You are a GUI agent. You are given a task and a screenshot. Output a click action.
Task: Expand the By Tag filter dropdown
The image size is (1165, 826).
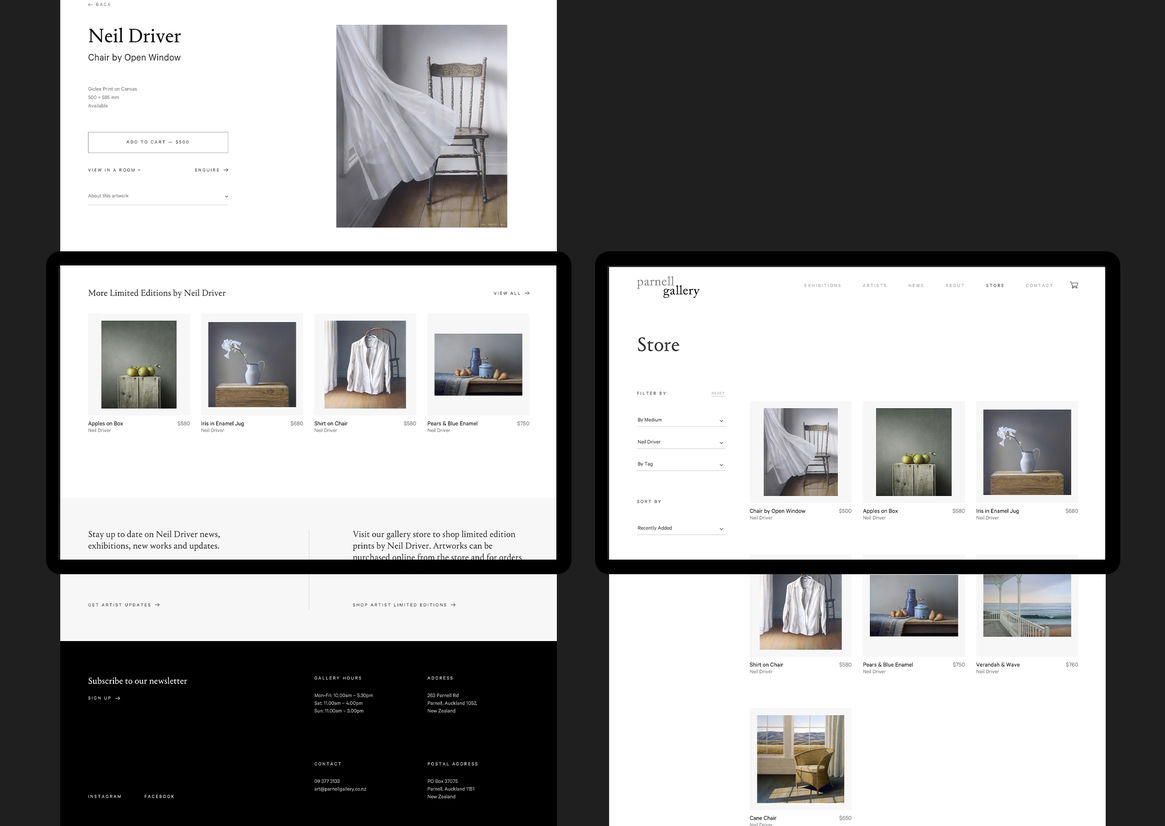(680, 464)
